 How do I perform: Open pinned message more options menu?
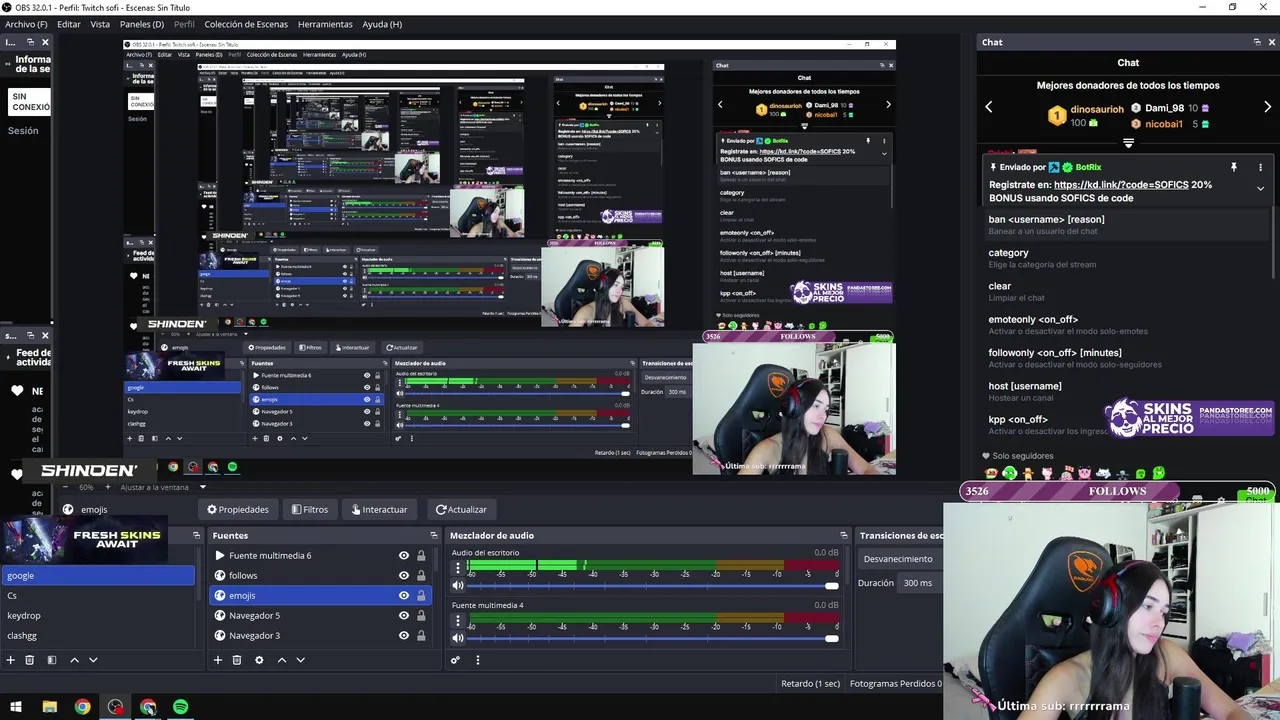1260,167
